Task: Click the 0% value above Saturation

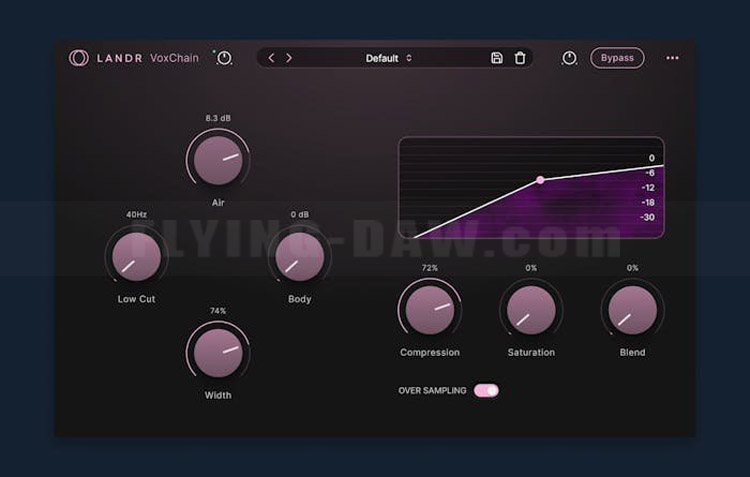Action: pos(531,268)
